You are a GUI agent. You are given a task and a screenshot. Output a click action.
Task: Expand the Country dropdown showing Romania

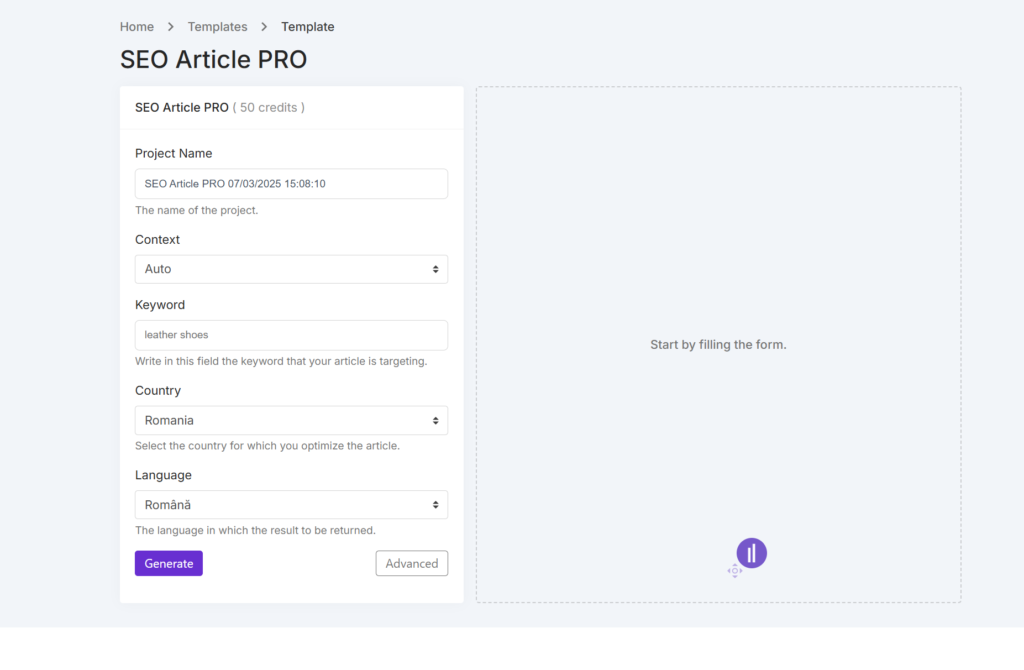pos(291,420)
